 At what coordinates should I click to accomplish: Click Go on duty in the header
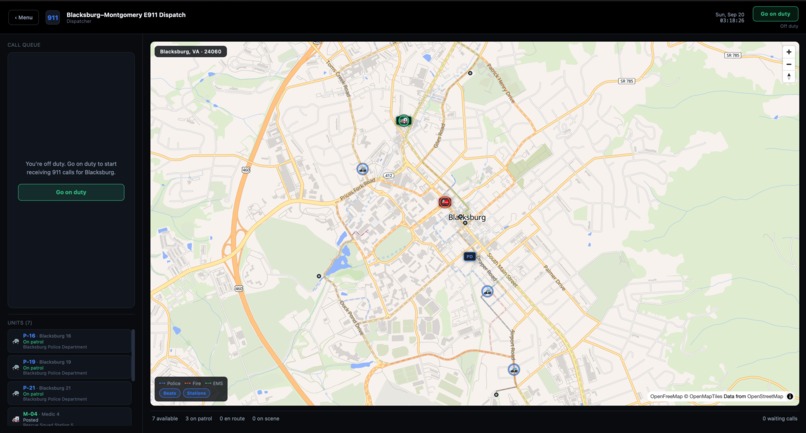coord(775,14)
